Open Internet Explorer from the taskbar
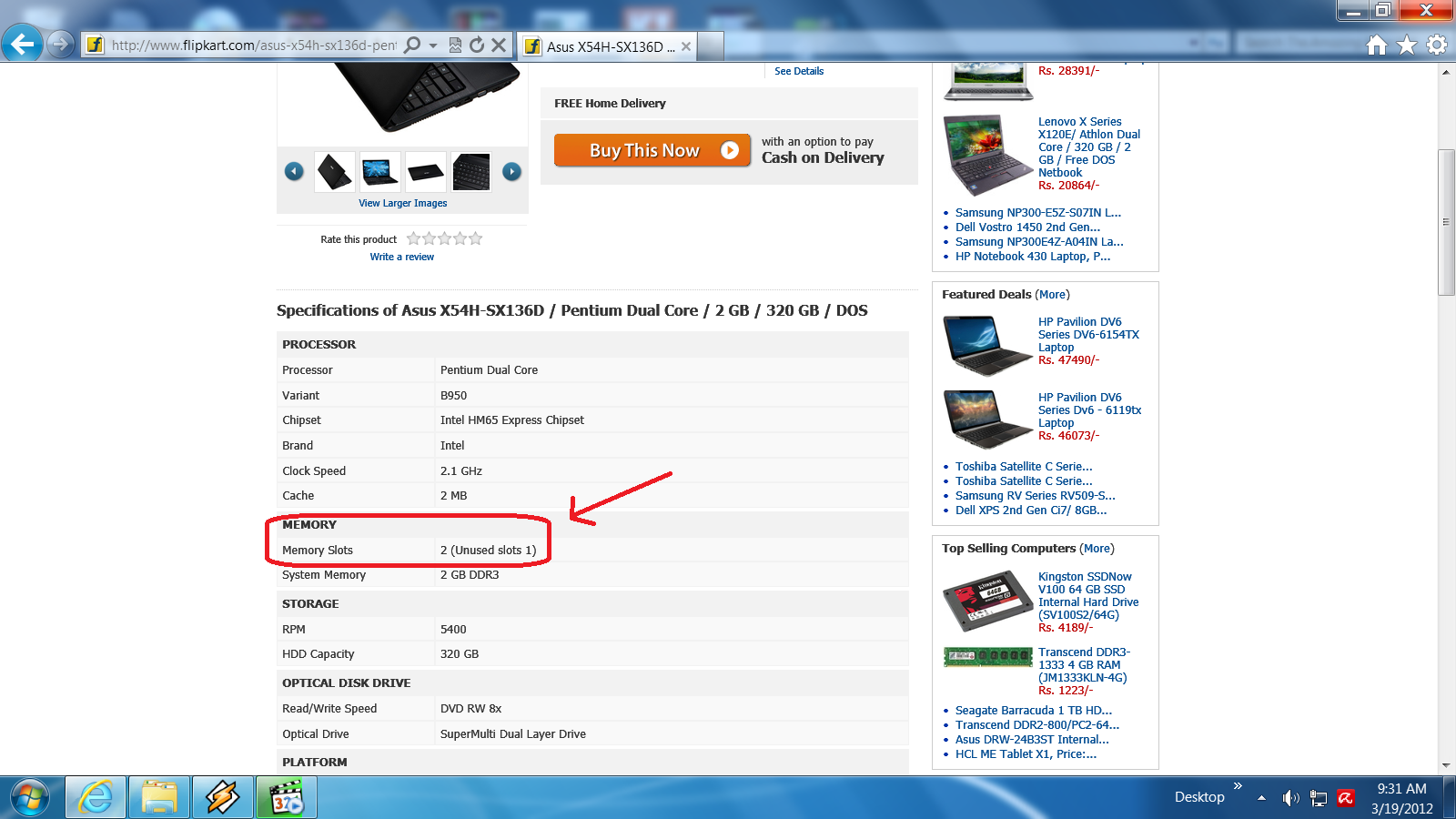This screenshot has height=819, width=1456. (95, 798)
